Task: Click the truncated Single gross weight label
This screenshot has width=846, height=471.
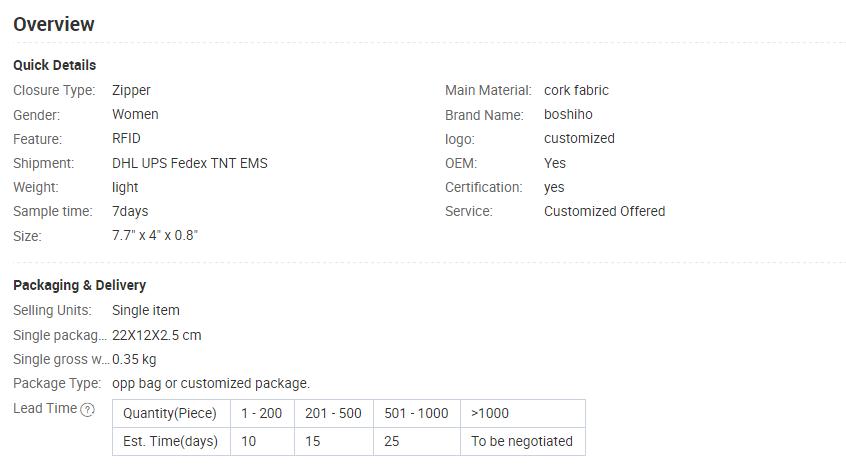Action: 61,359
